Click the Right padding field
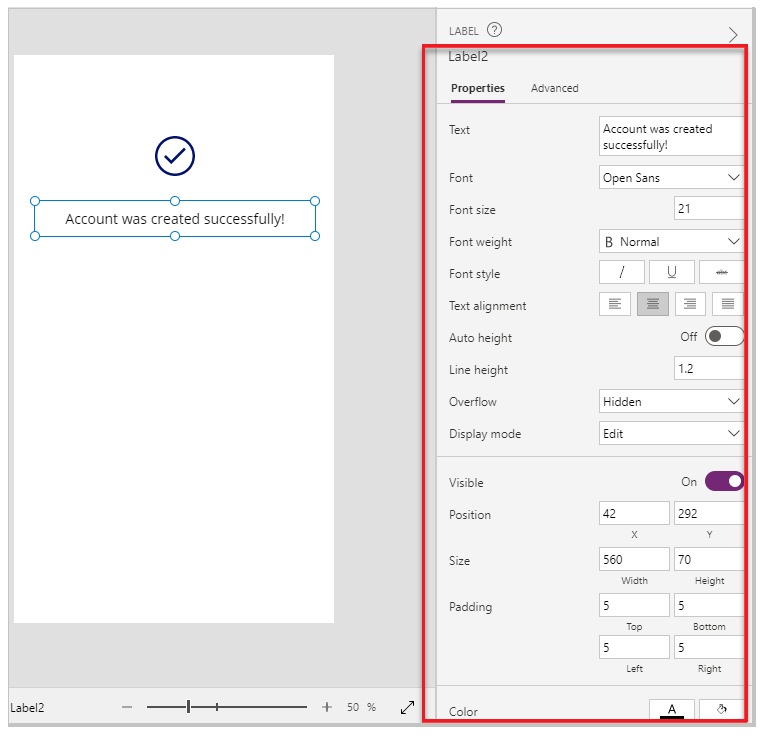 709,647
